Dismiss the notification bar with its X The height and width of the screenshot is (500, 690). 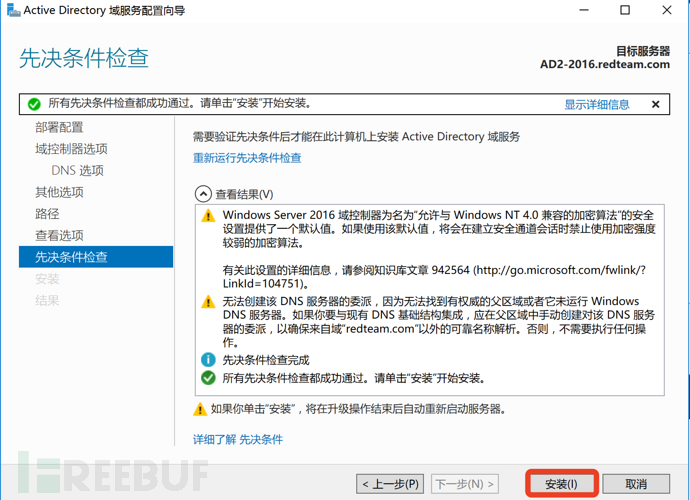(x=655, y=104)
